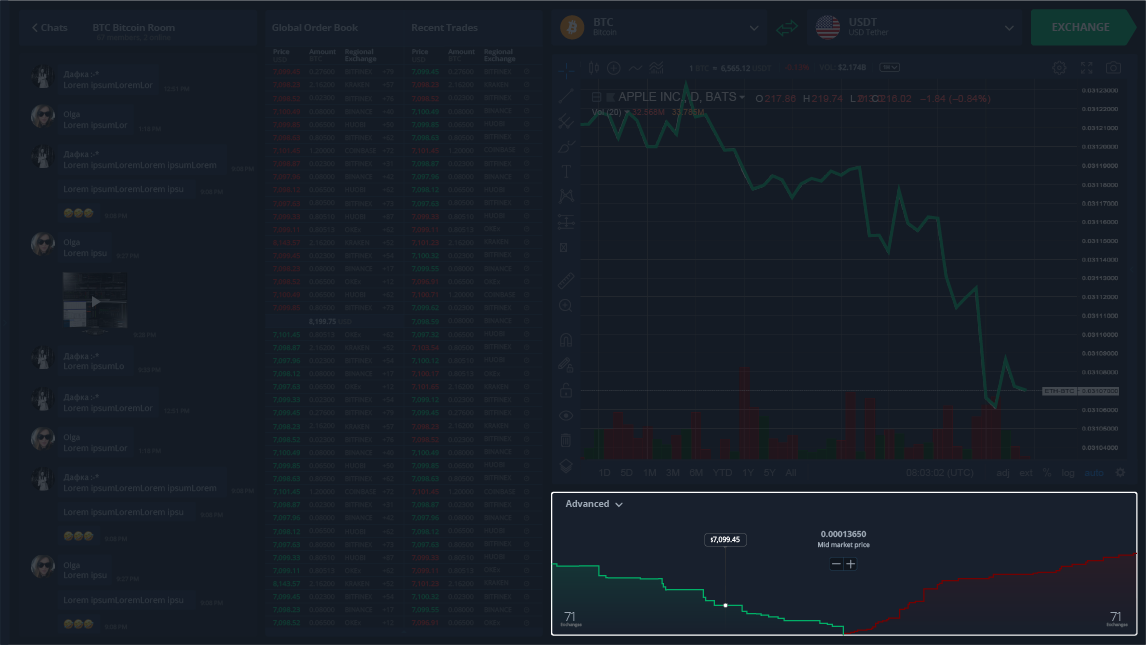Click the trash remove drawings icon
1146x645 pixels.
566,440
